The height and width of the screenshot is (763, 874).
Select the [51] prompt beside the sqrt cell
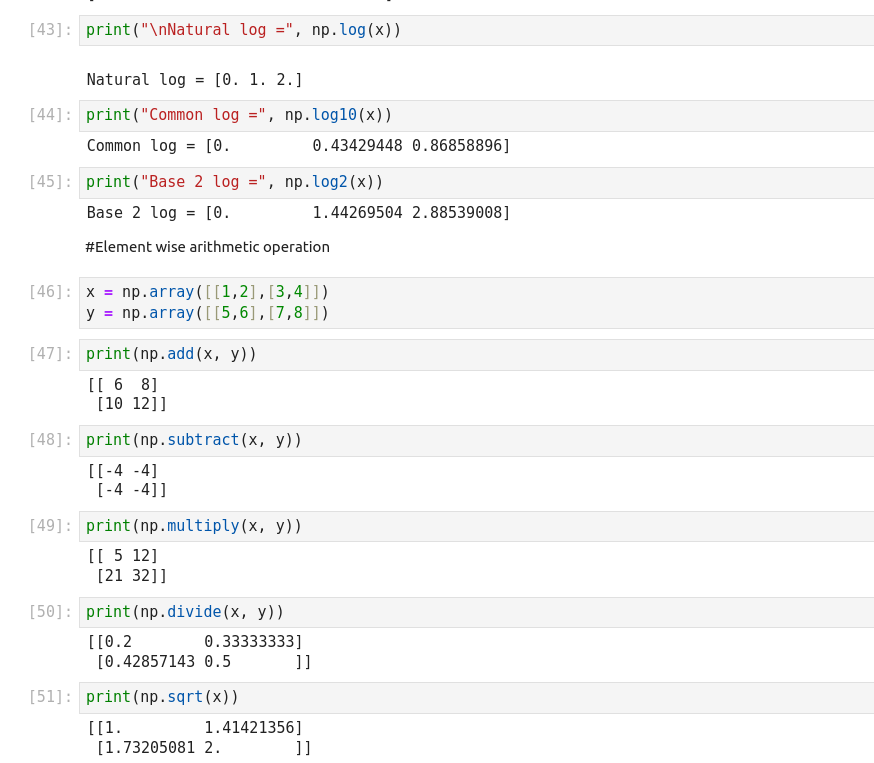[50, 697]
